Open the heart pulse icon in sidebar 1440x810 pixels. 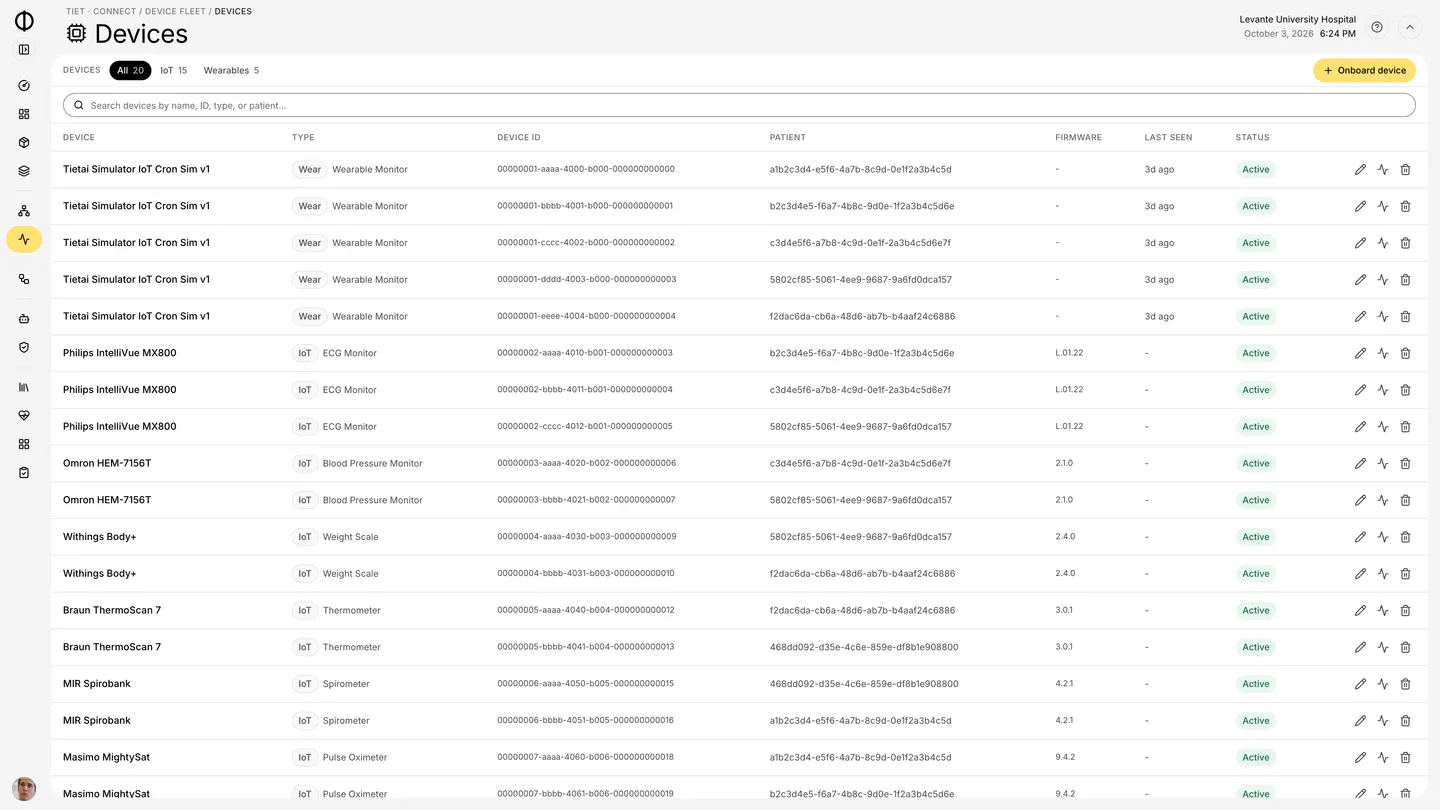pos(24,415)
